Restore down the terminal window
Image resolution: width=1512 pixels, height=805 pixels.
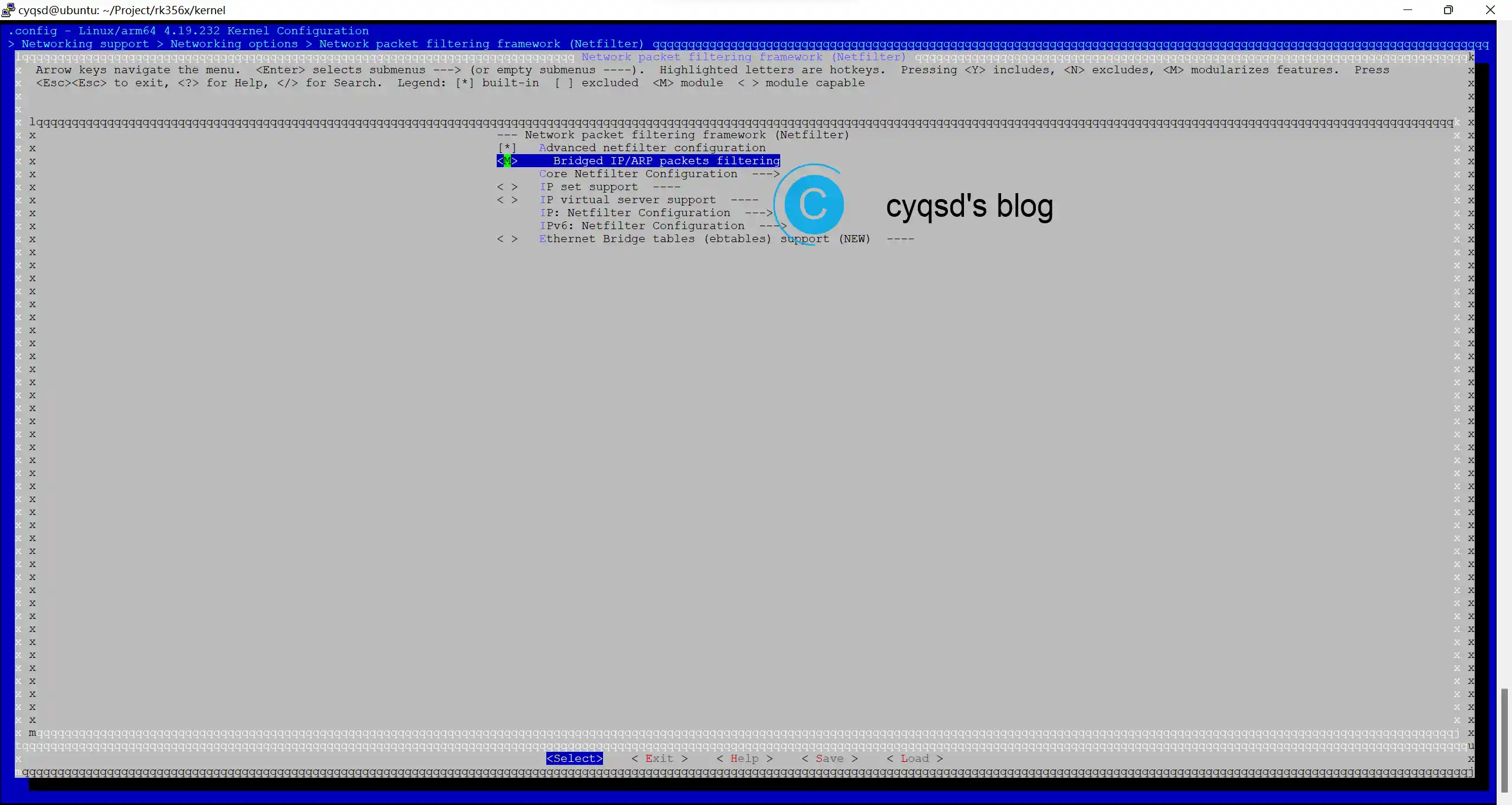(x=1448, y=10)
